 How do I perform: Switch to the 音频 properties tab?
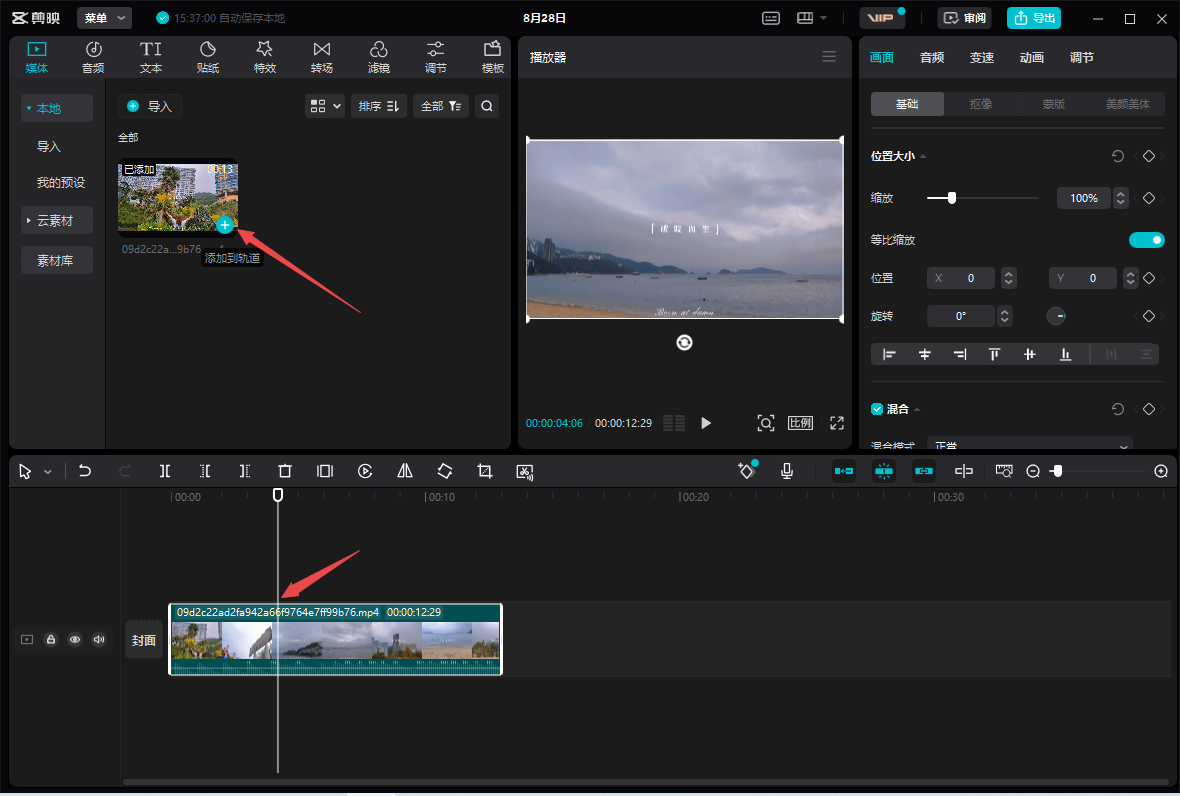coord(931,58)
